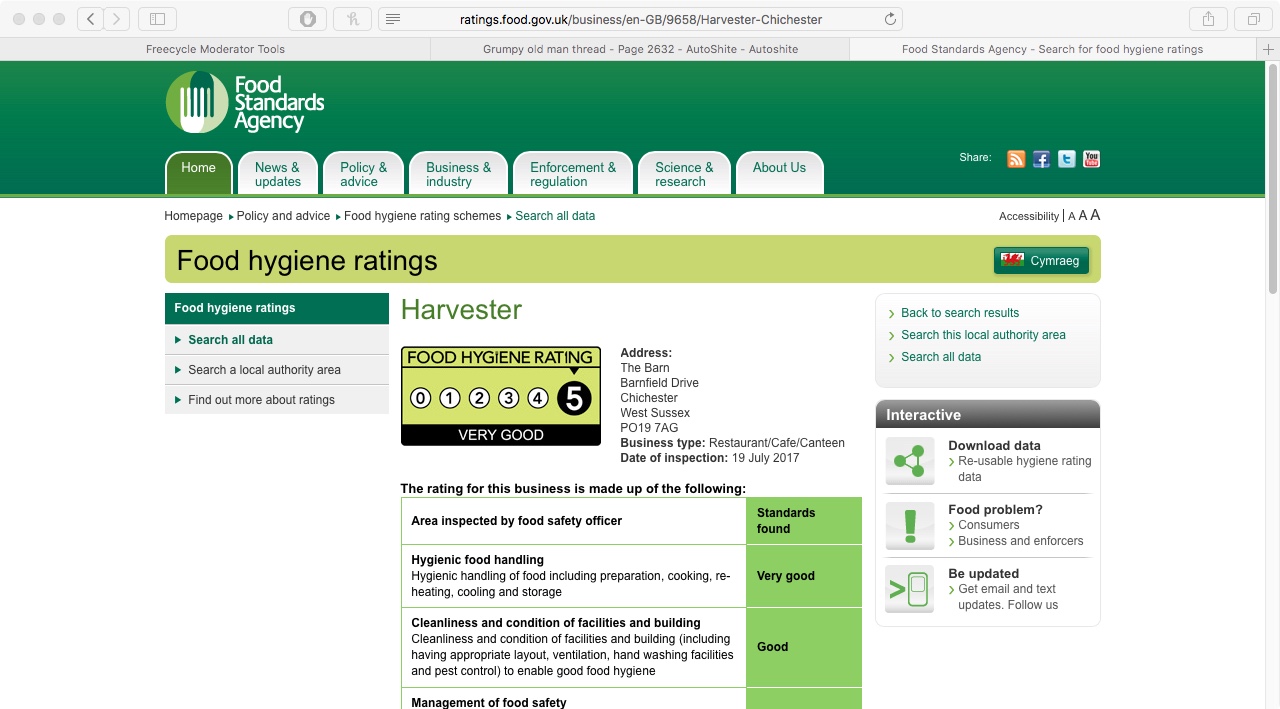Switch language with the Cymraeg button
This screenshot has height=709, width=1280.
click(1041, 261)
